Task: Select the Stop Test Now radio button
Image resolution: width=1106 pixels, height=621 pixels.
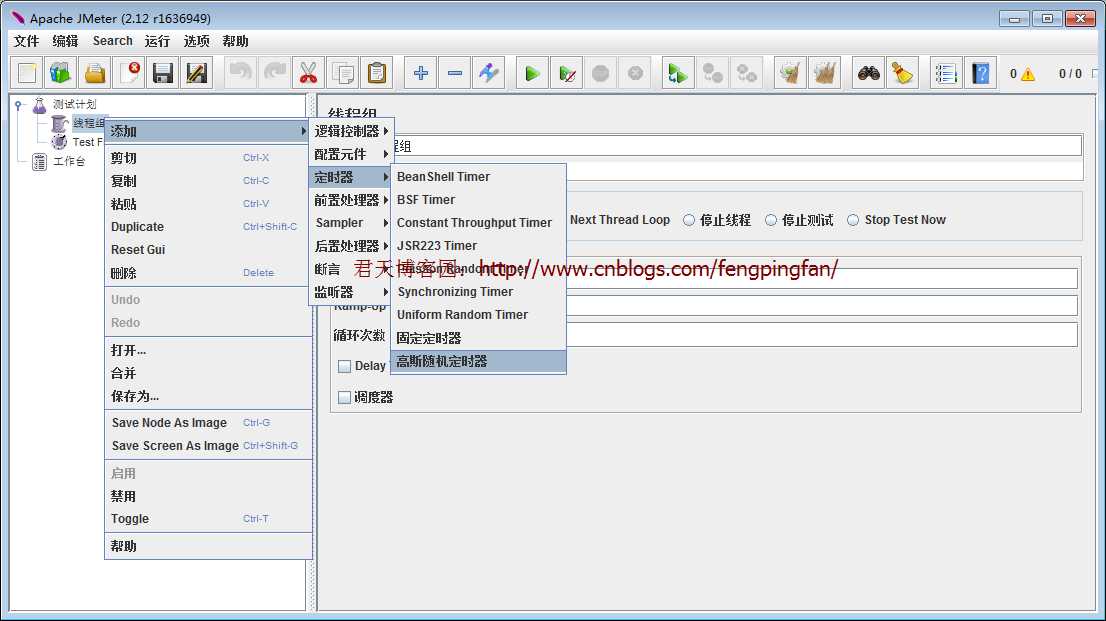Action: (853, 220)
